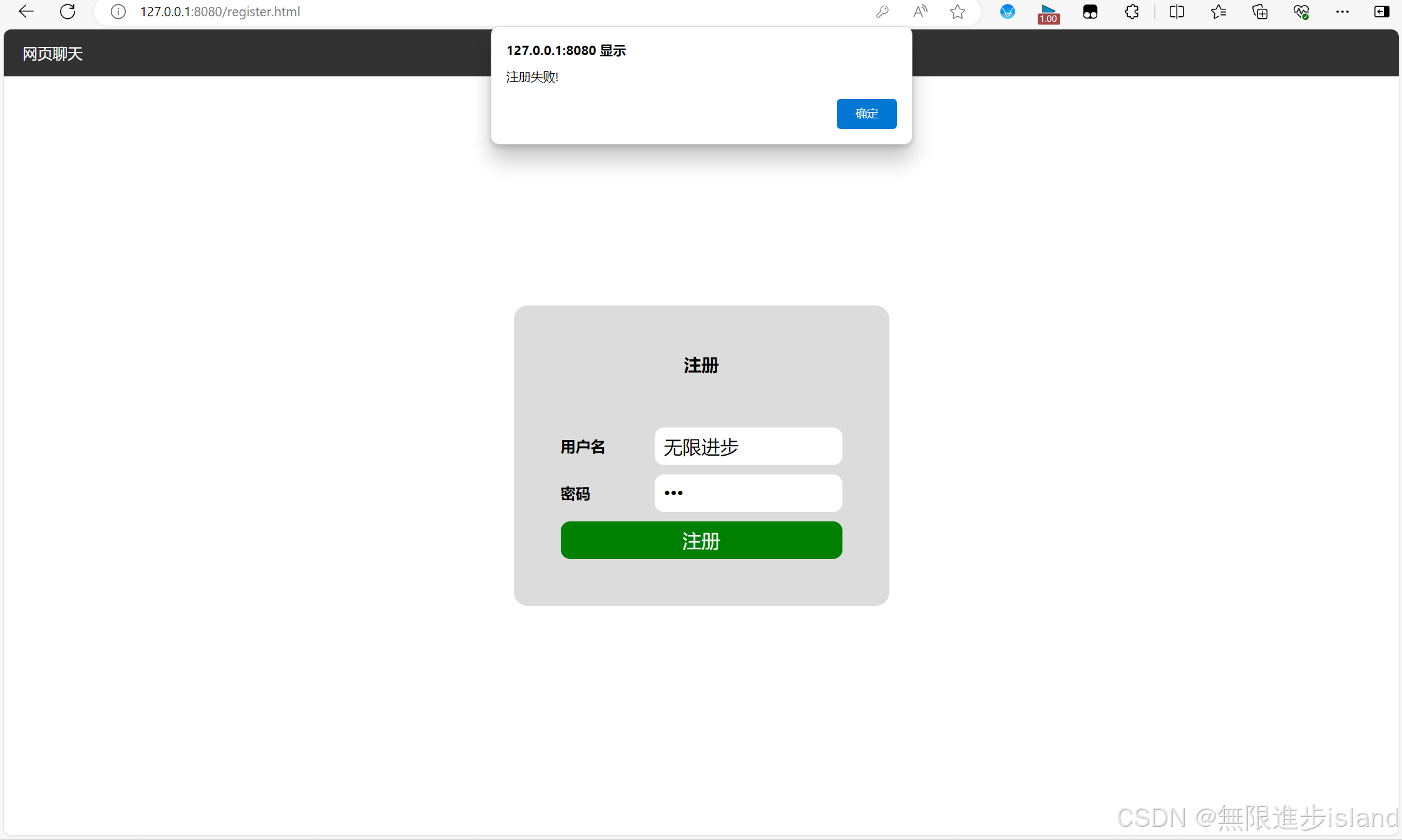Reload the page with the refresh icon

click(x=68, y=11)
